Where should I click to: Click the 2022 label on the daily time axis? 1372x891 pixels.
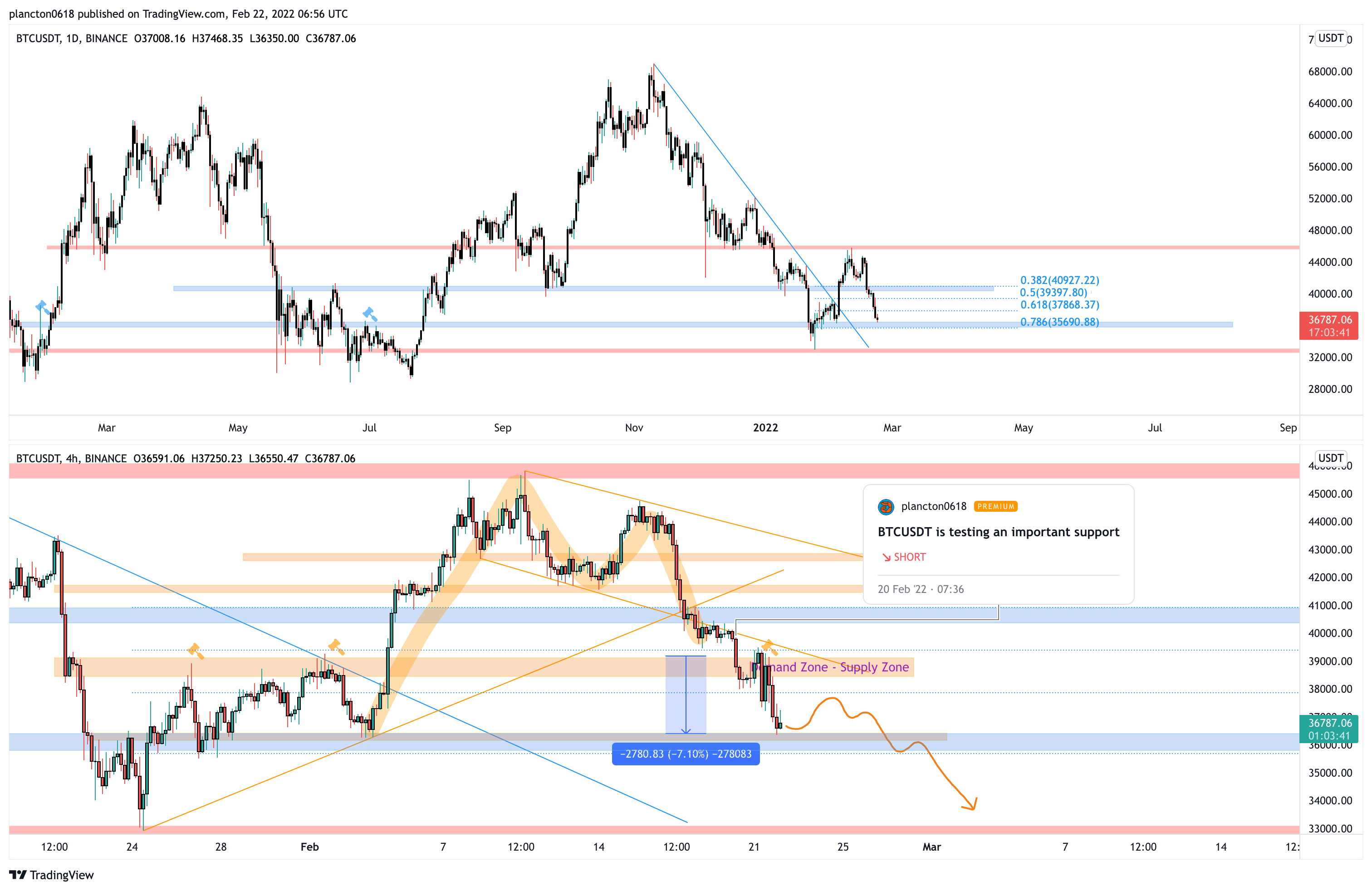click(765, 428)
